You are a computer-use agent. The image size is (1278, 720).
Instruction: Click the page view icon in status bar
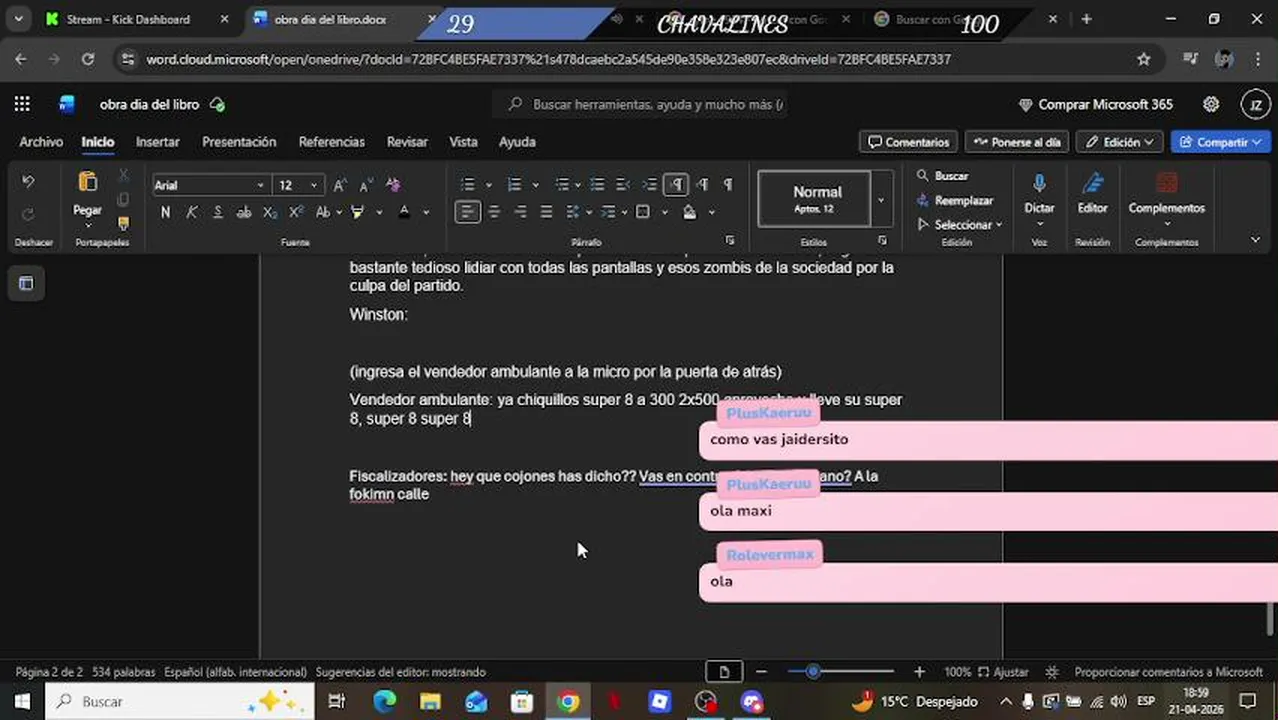(x=724, y=672)
